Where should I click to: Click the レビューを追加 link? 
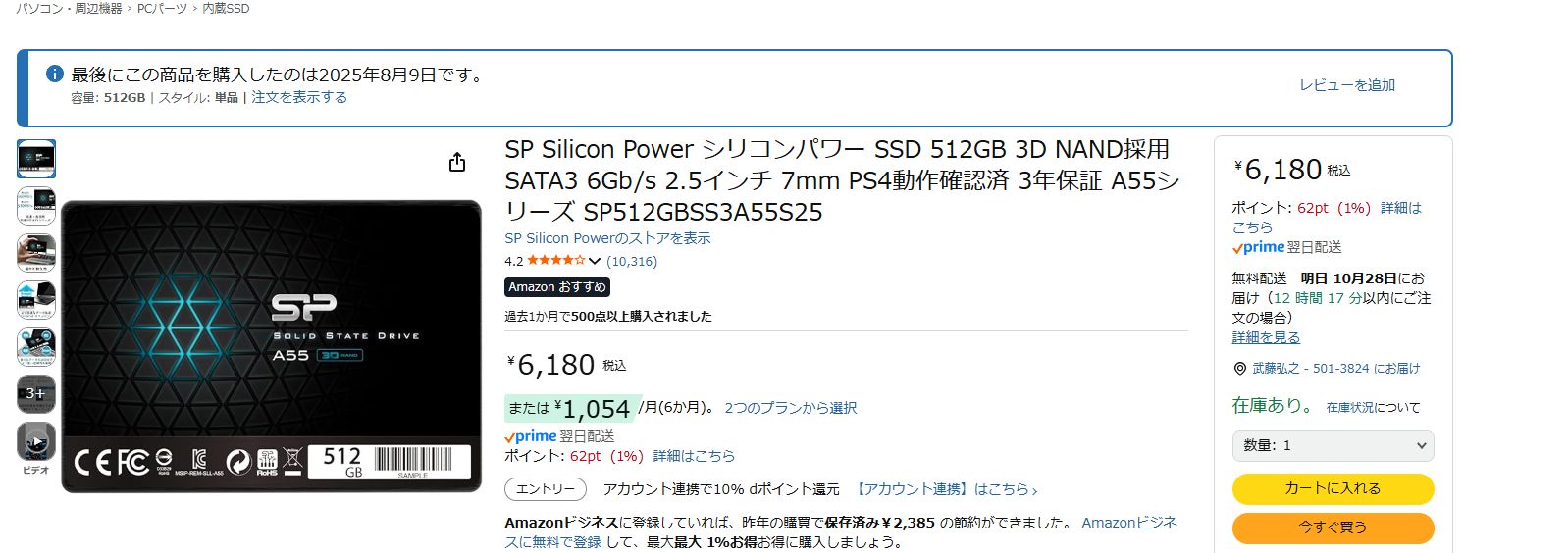(x=1347, y=85)
